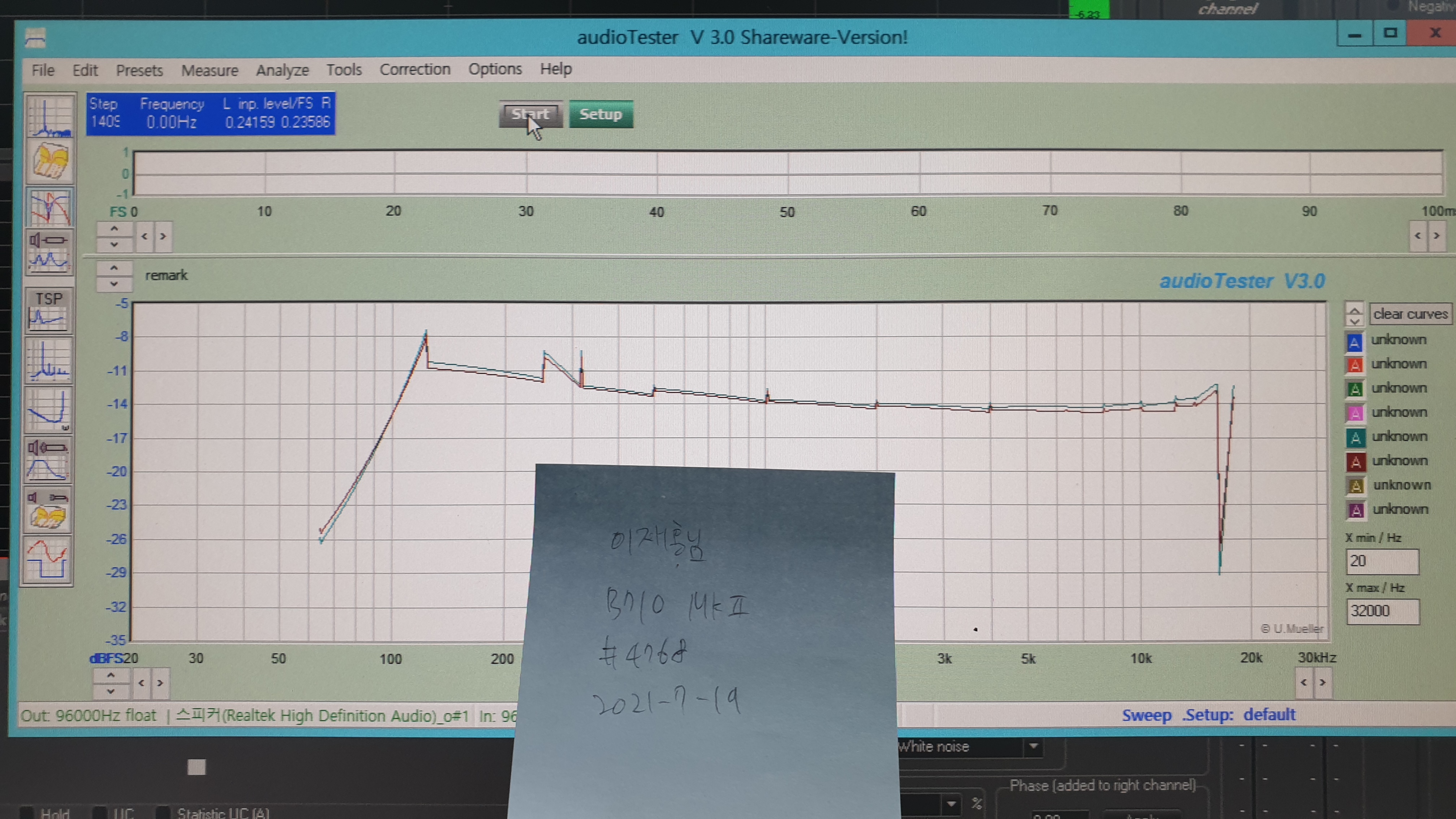Open the 3D waterfall measurement icon
The width and height of the screenshot is (1456, 819).
tap(49, 161)
